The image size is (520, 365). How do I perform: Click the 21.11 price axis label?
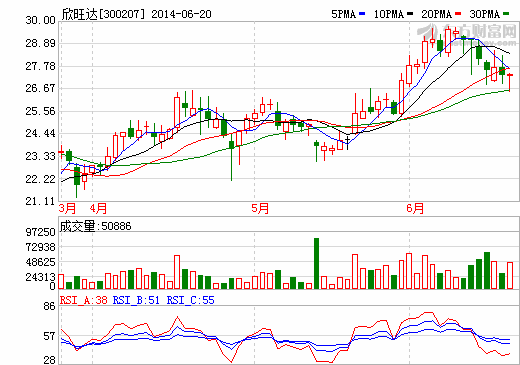pyautogui.click(x=40, y=201)
